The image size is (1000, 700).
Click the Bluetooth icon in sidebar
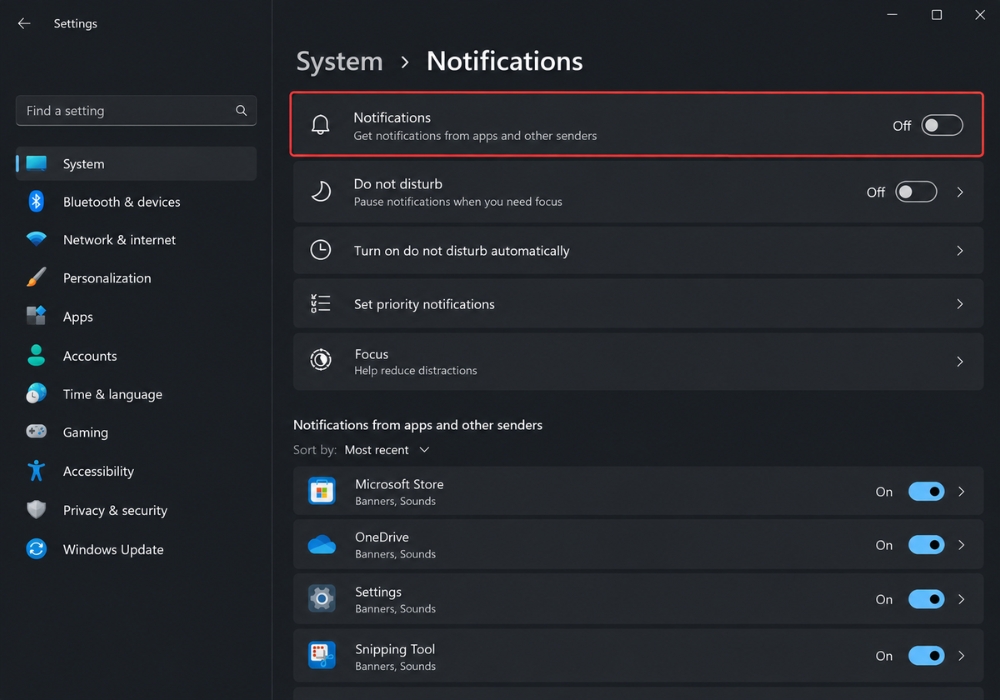pyautogui.click(x=36, y=201)
